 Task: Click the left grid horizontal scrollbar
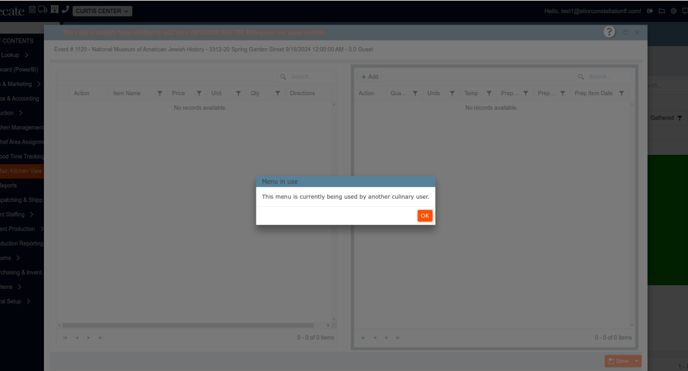[188, 325]
